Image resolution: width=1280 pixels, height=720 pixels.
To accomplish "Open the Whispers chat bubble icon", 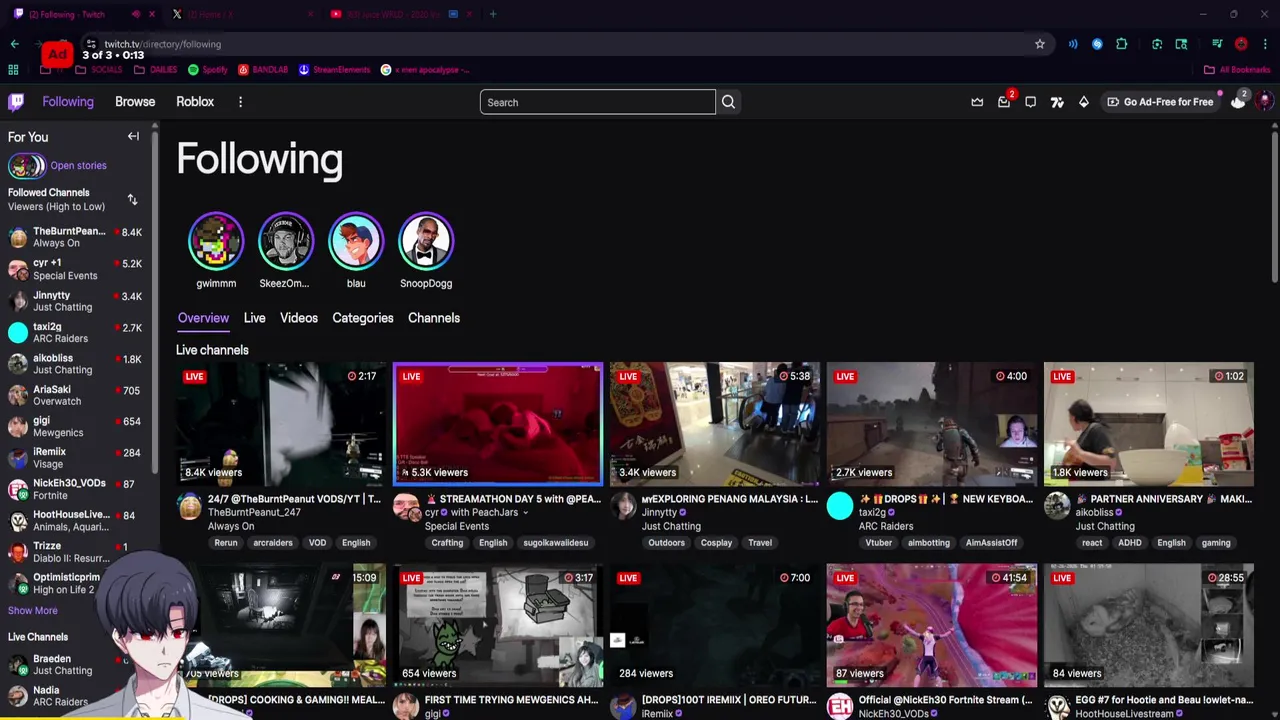I will [x=1030, y=102].
